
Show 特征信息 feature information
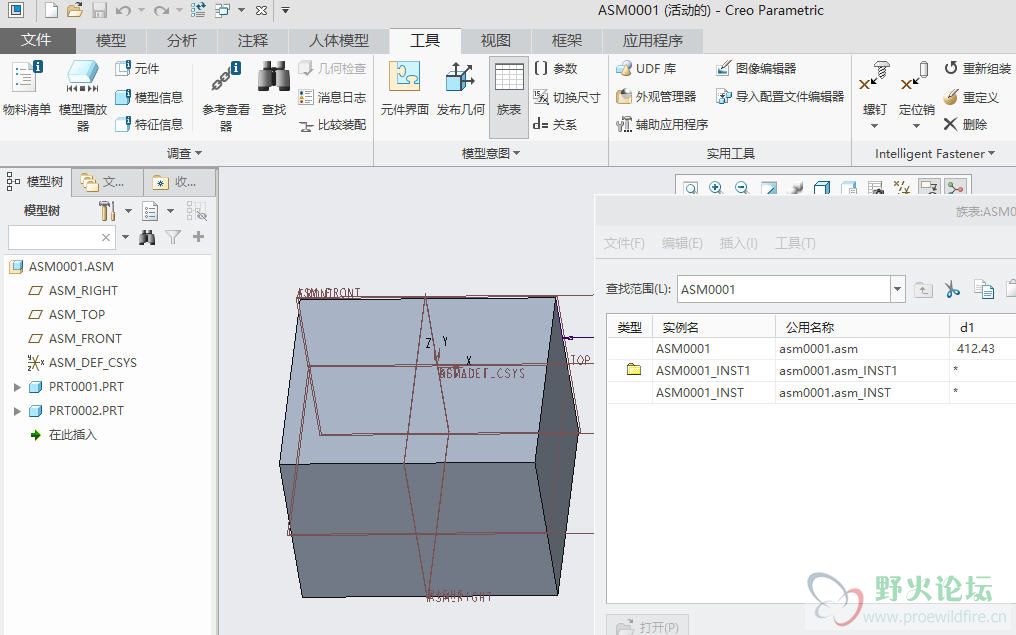pos(149,124)
